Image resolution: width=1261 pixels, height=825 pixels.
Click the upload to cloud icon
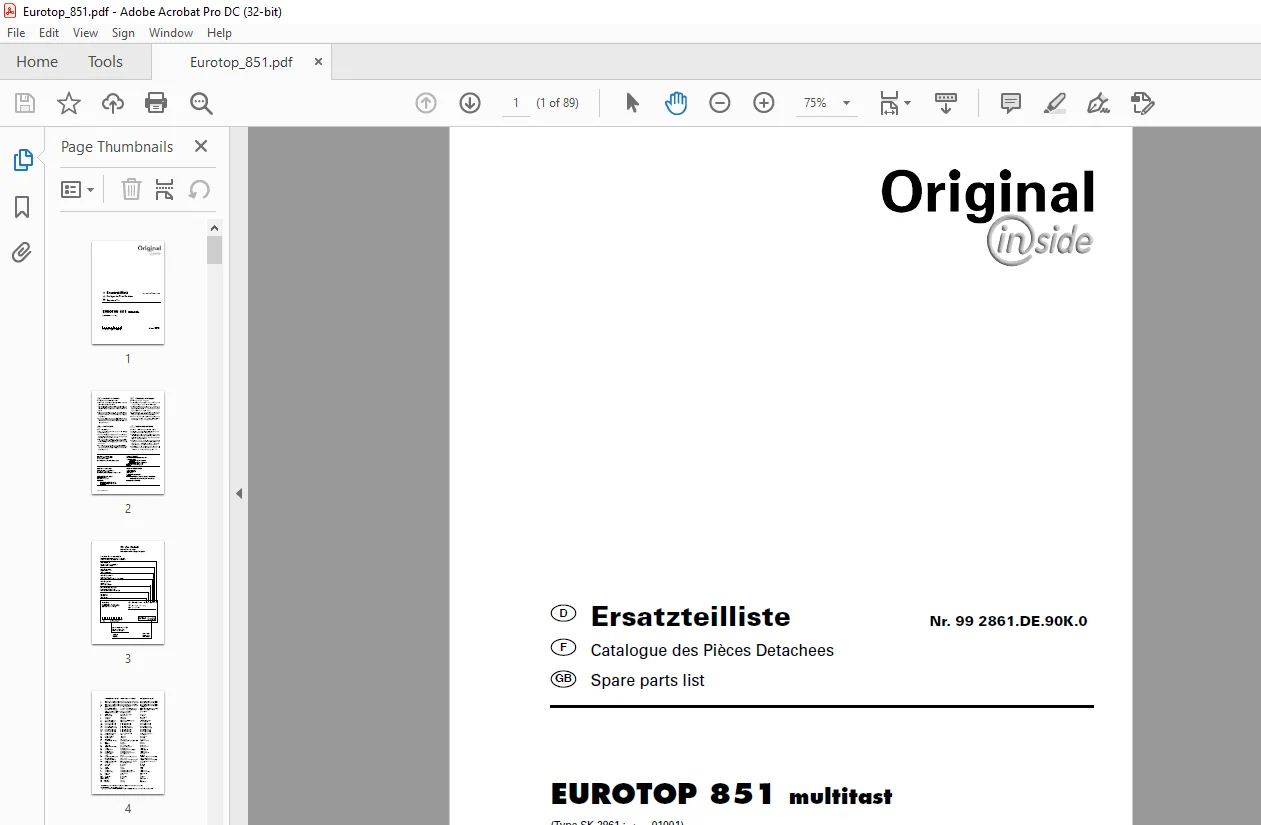point(113,103)
